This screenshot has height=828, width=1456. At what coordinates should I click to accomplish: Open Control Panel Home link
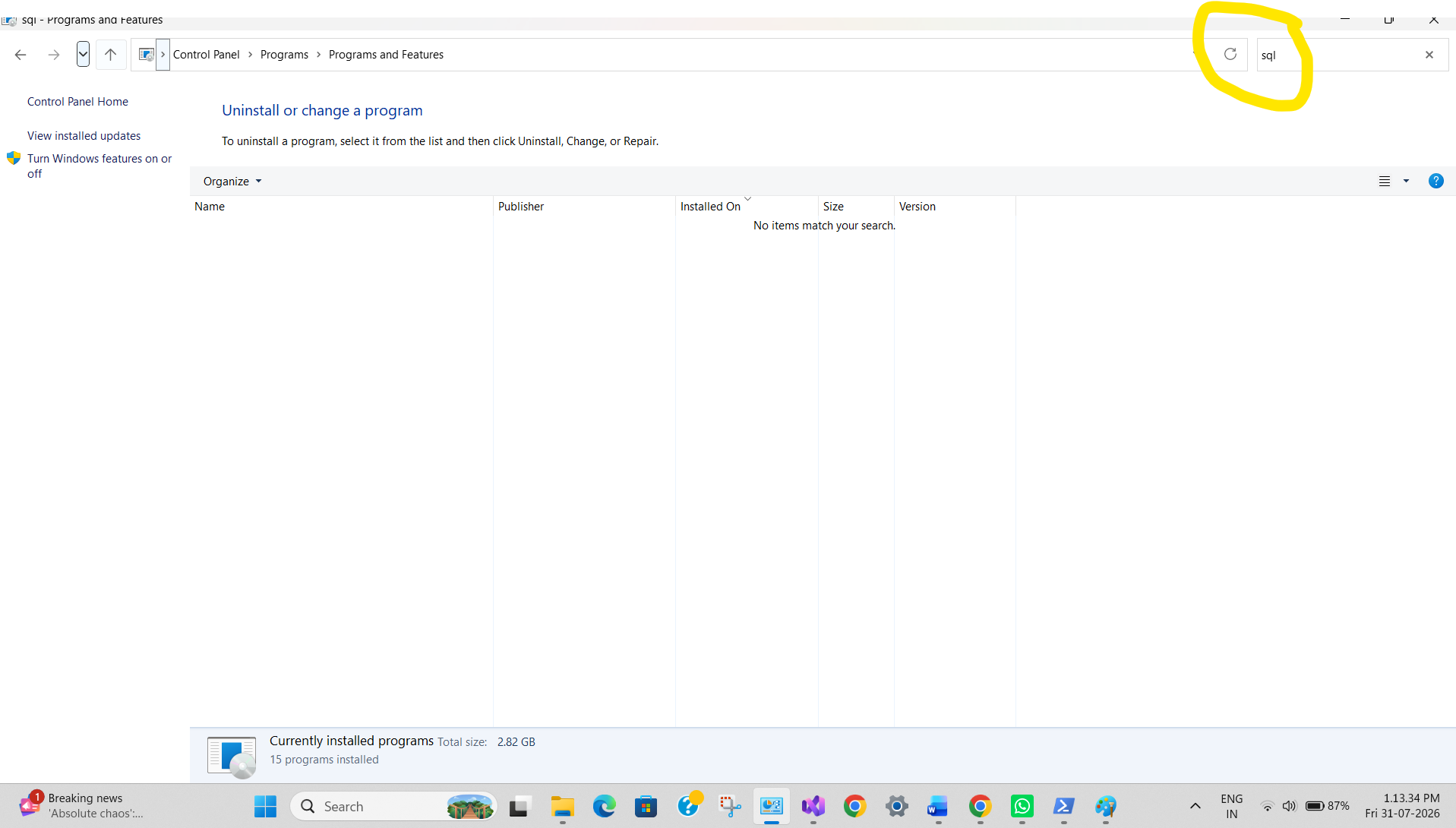coord(77,102)
